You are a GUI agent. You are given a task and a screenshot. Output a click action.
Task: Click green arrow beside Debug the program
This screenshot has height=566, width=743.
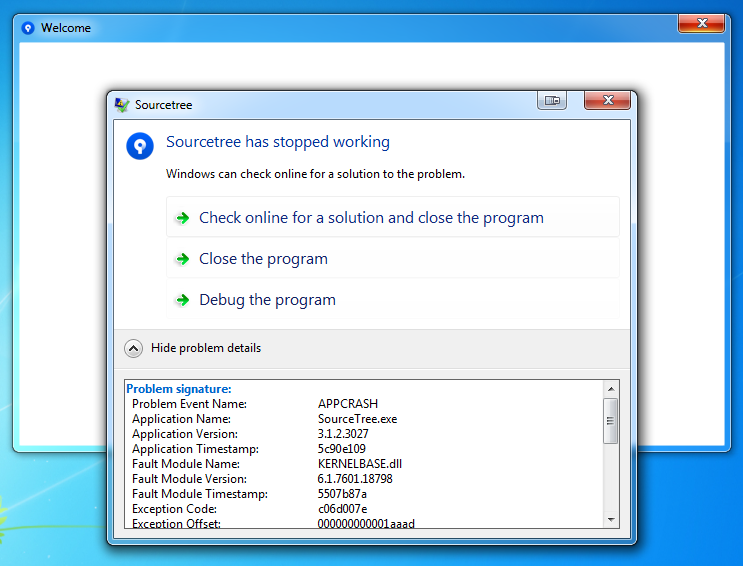182,300
